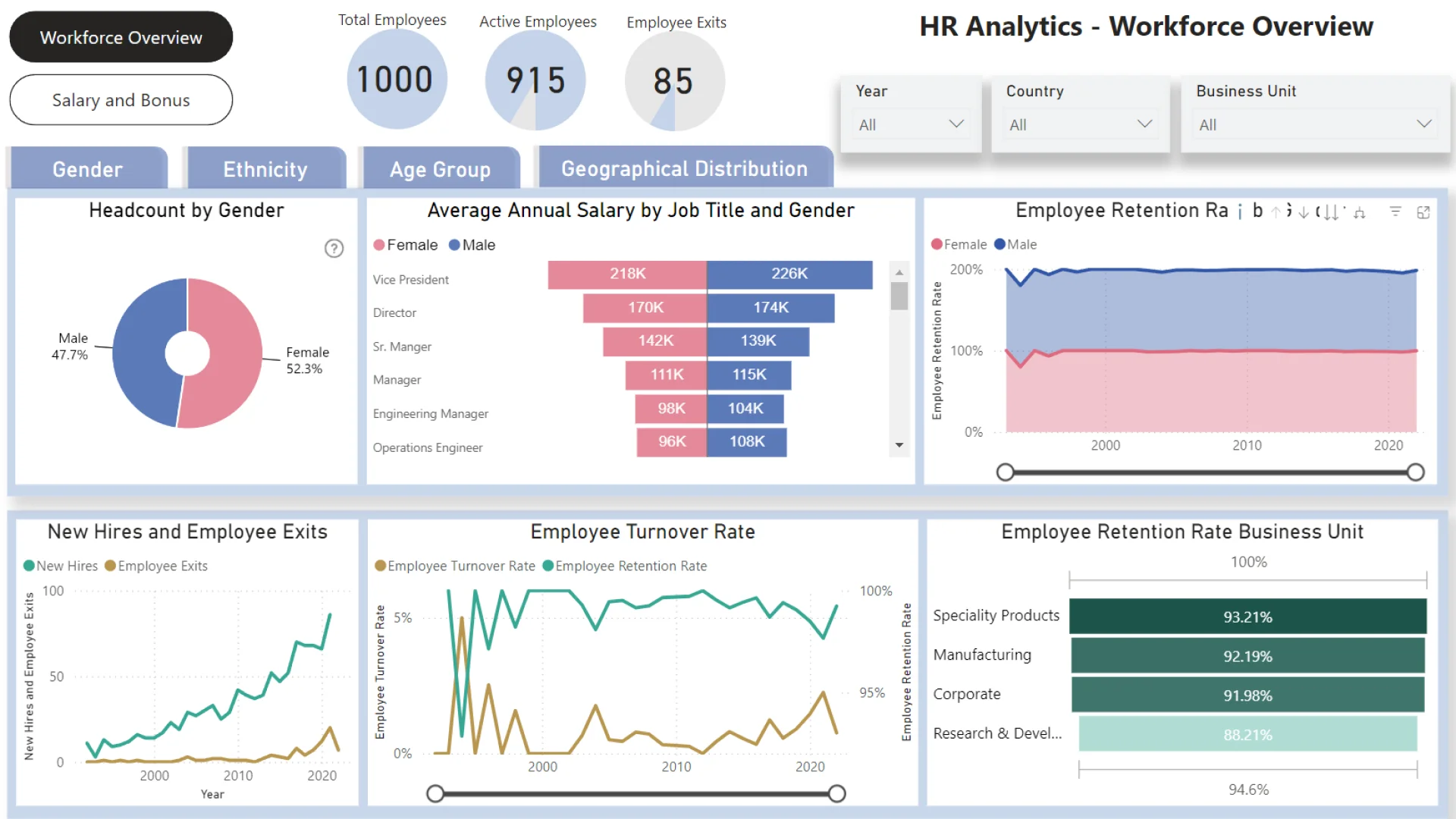Screen dimensions: 1456x819
Task: Select the Corporate 91.98% bar
Action: (1247, 695)
